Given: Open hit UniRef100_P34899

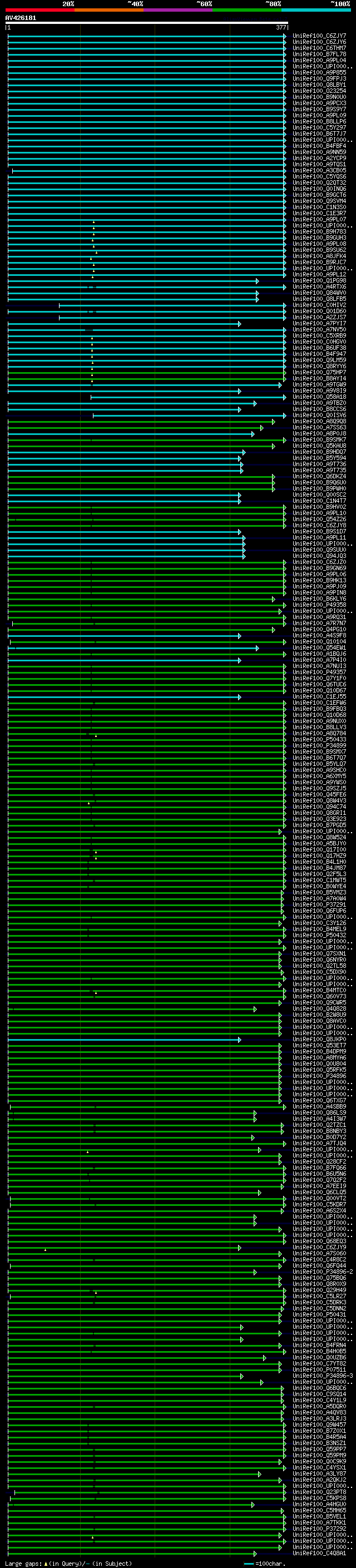Looking at the screenshot, I should [319, 746].
